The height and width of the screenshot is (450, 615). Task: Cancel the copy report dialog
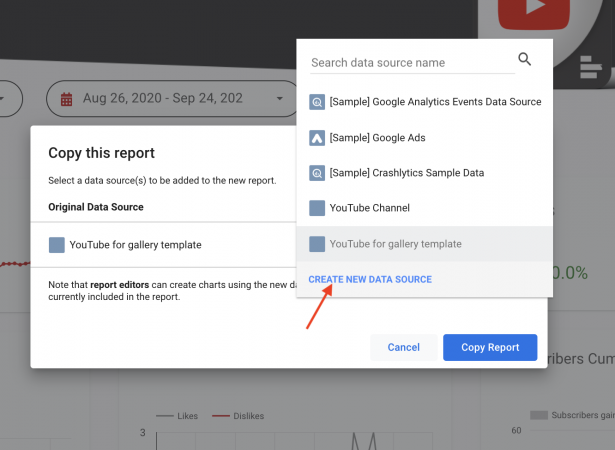tap(404, 347)
